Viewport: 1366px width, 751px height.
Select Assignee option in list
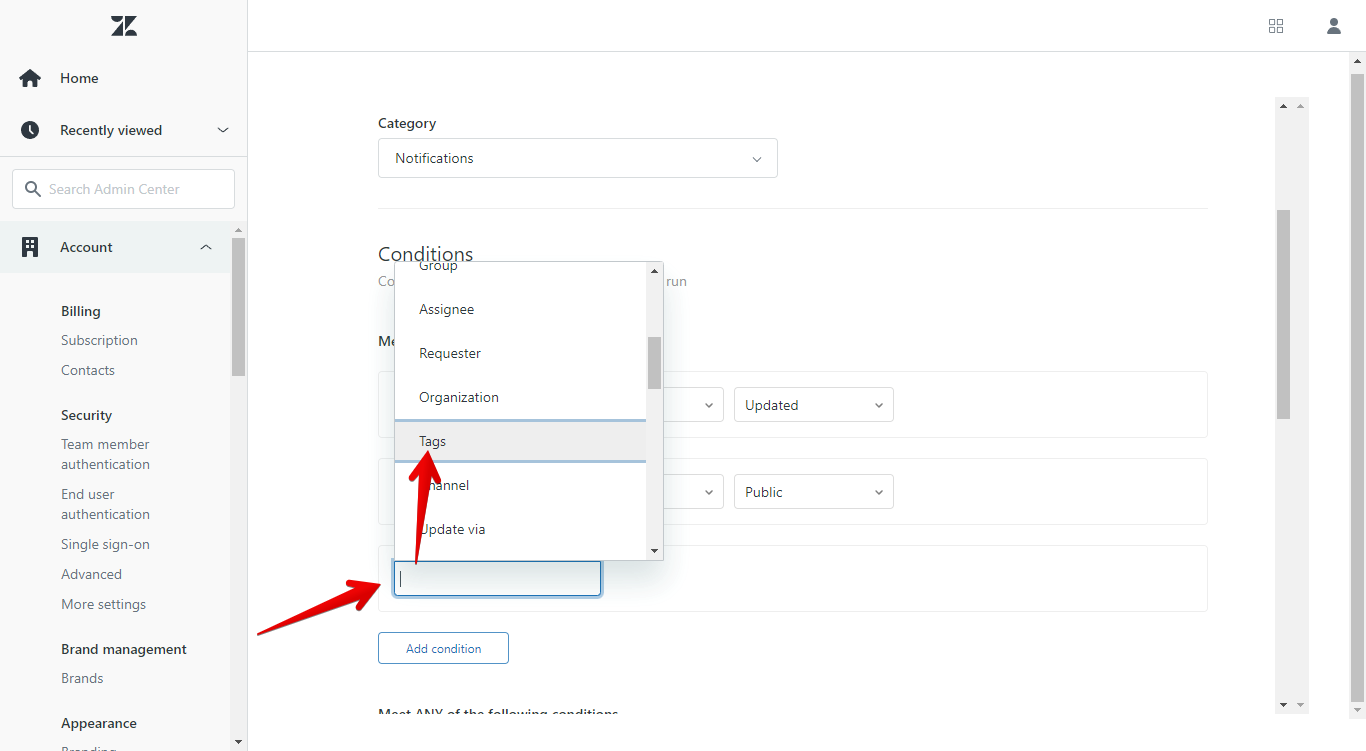pyautogui.click(x=447, y=309)
